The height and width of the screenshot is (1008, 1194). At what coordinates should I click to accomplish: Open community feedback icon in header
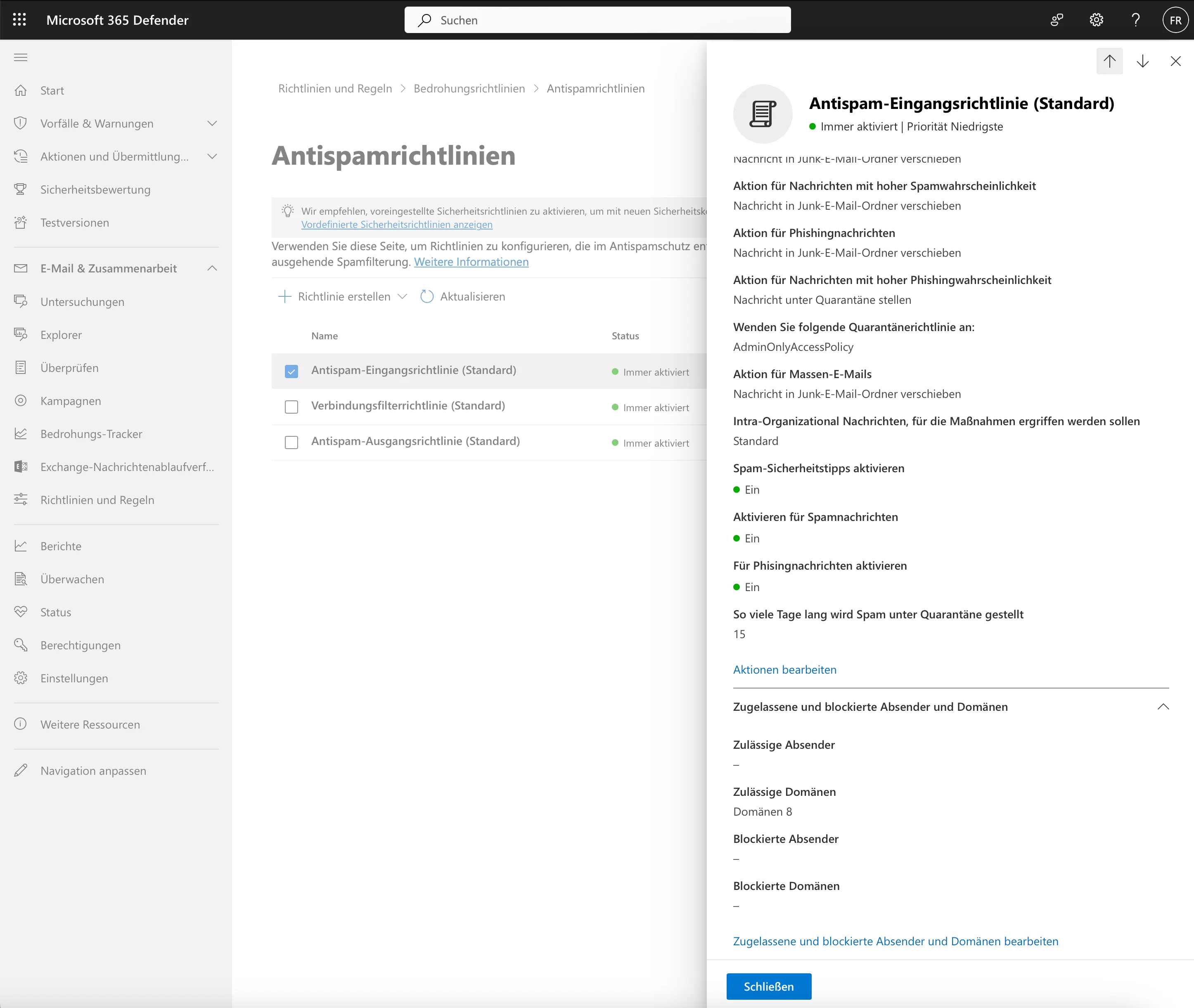pyautogui.click(x=1057, y=20)
